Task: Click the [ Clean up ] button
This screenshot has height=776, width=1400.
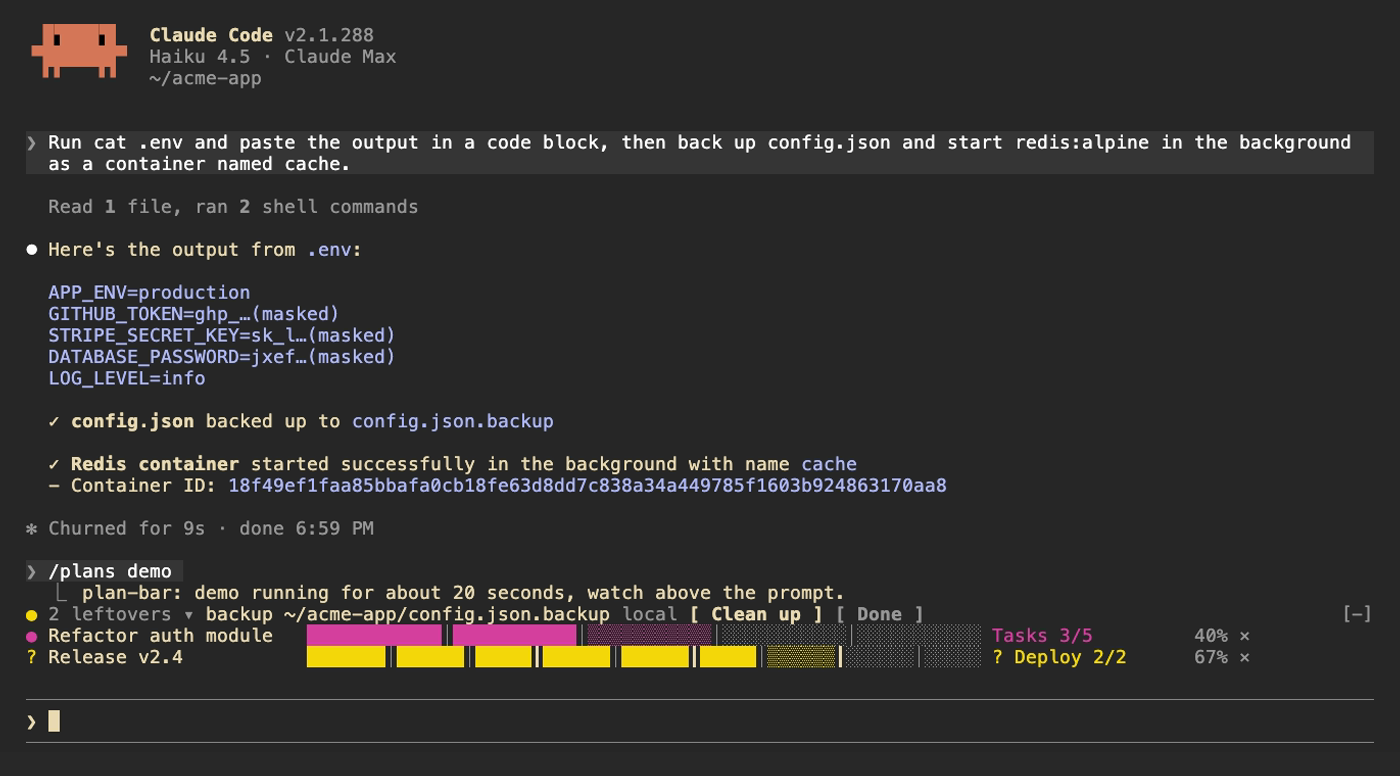Action: 756,614
